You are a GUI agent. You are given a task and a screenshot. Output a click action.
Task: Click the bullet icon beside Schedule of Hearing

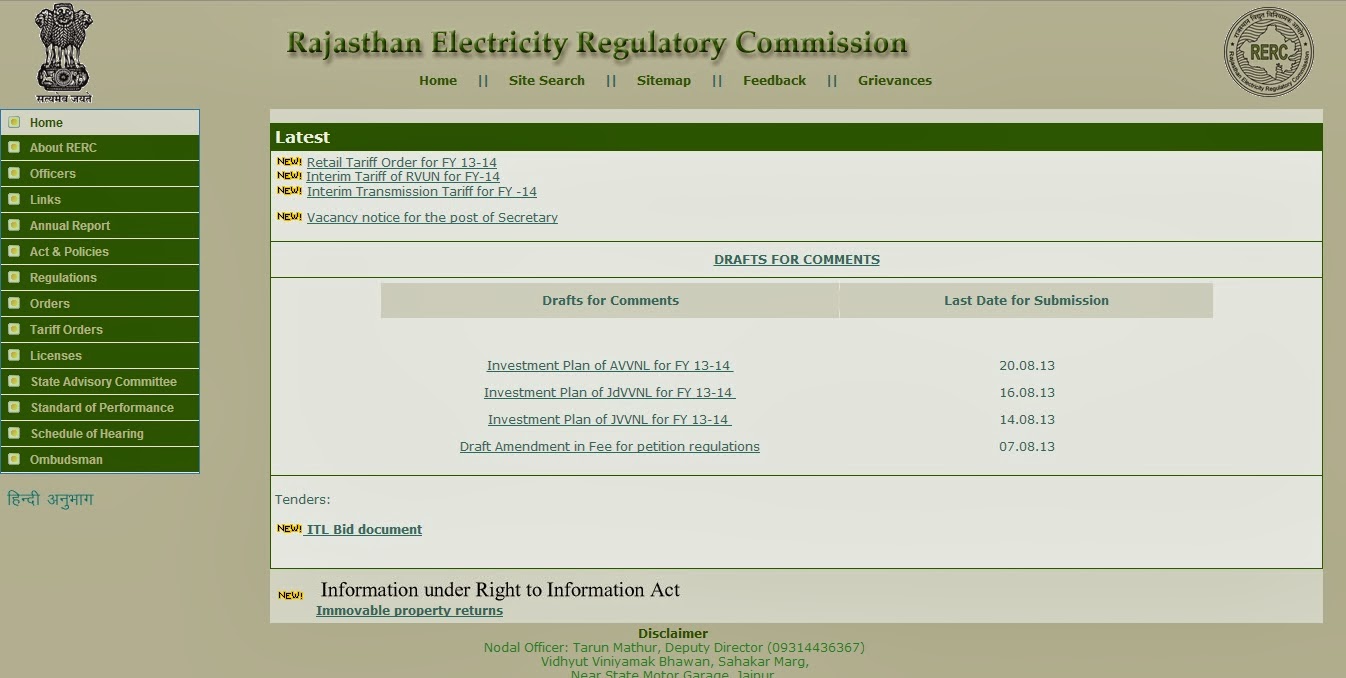click(14, 433)
